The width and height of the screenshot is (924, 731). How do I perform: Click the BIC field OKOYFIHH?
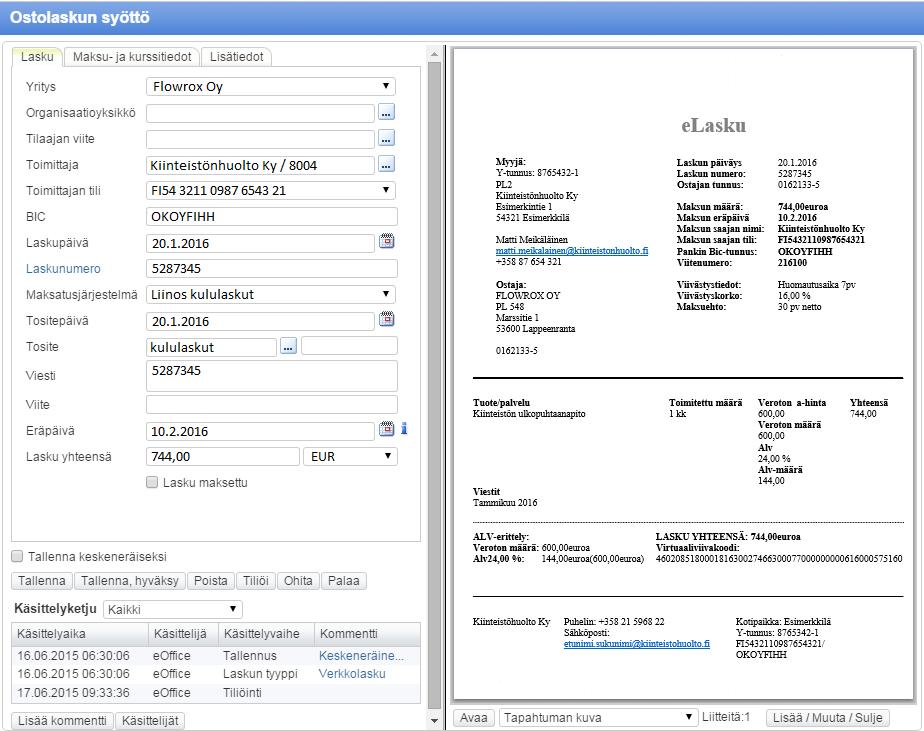272,216
